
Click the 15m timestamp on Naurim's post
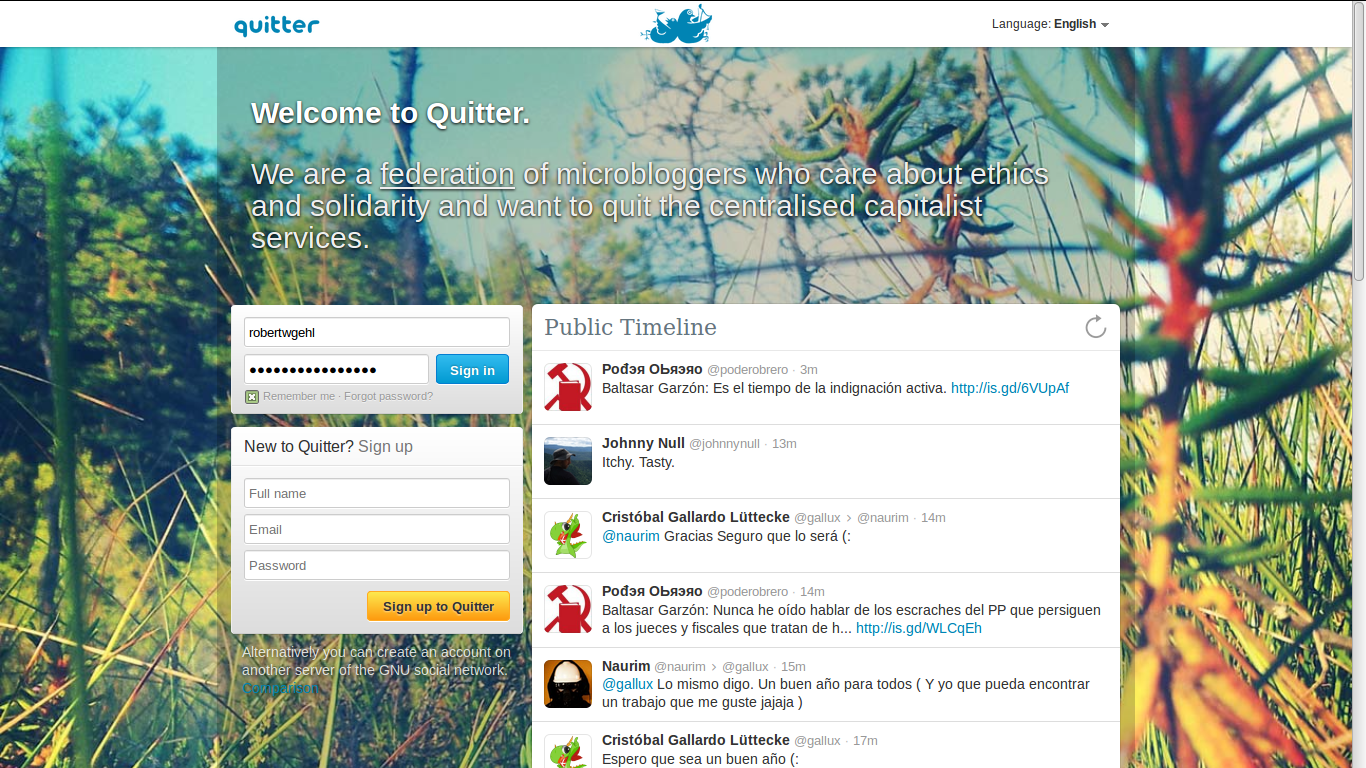pyautogui.click(x=793, y=667)
